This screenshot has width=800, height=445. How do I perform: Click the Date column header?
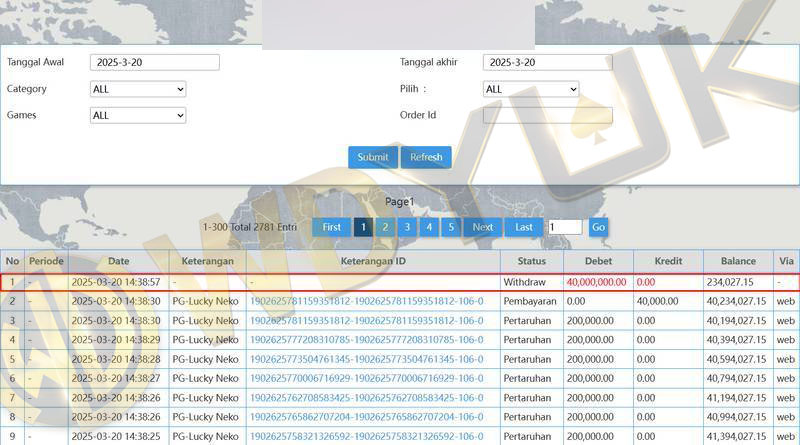pyautogui.click(x=118, y=261)
